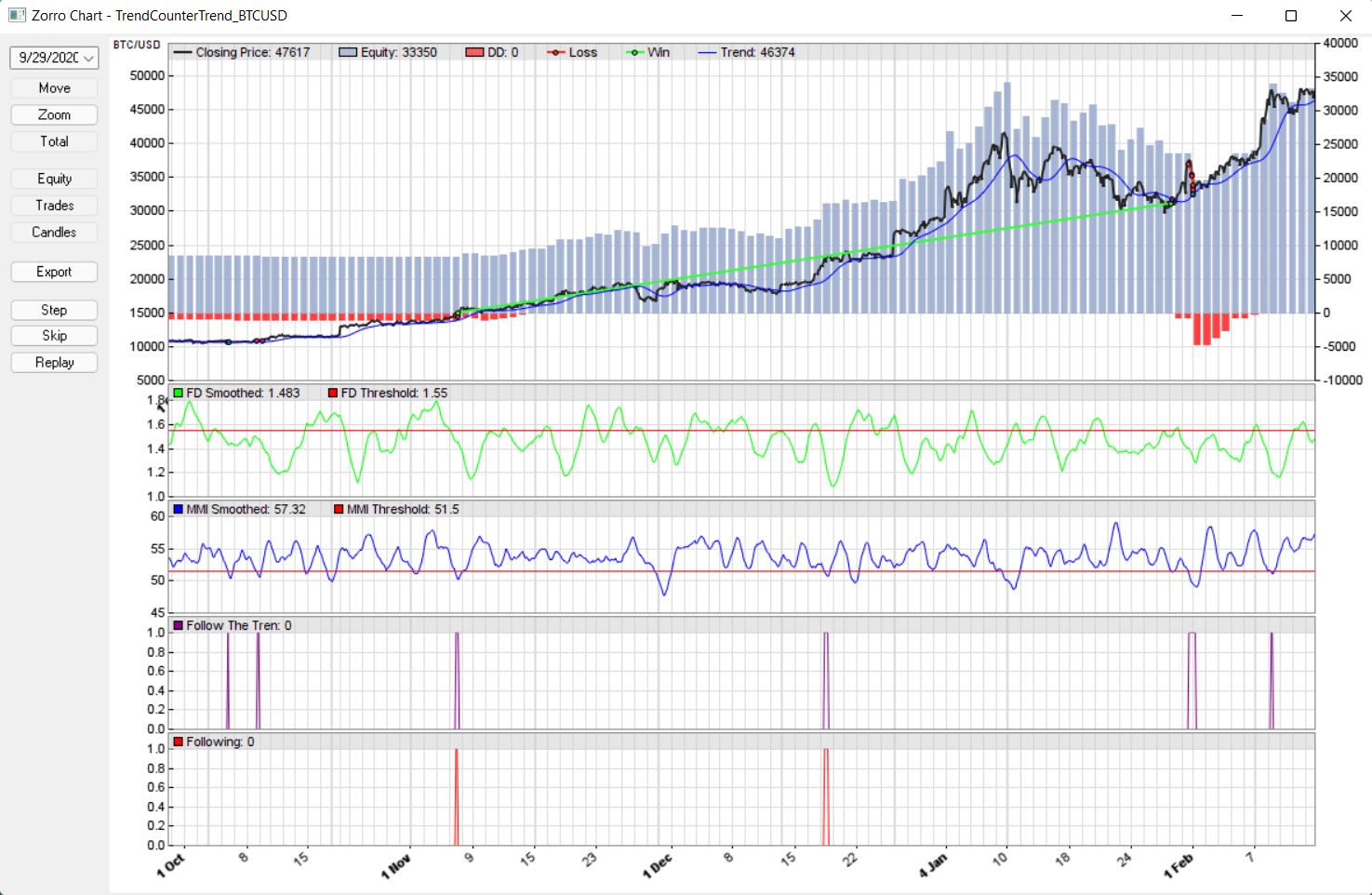Toggle the Trades display button
Viewport: 1372px width, 895px height.
tap(54, 206)
